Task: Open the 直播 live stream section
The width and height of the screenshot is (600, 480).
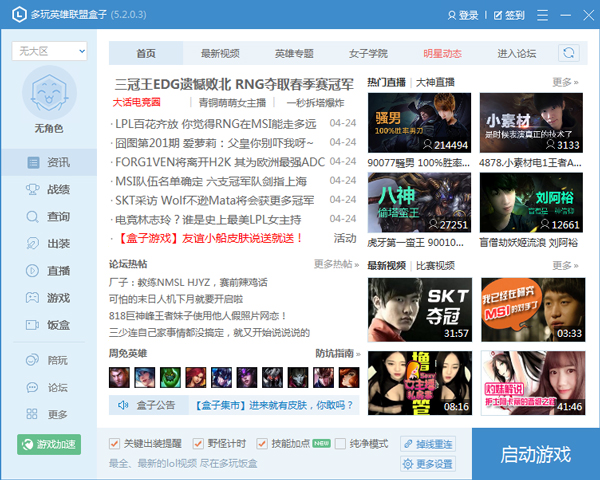Action: 49,271
